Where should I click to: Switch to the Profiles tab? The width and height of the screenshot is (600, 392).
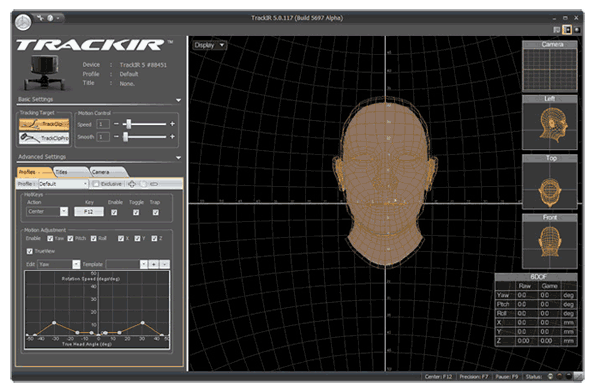tap(34, 172)
